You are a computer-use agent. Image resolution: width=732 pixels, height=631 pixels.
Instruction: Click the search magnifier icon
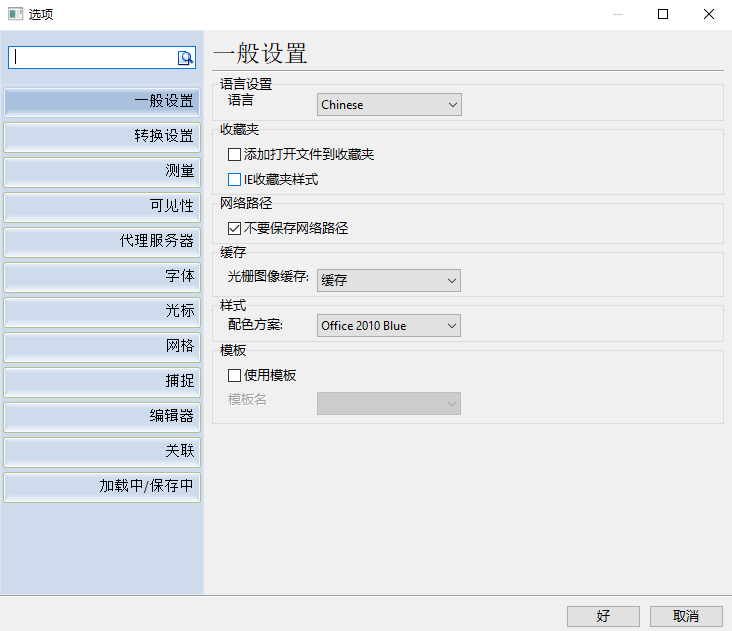pos(185,58)
